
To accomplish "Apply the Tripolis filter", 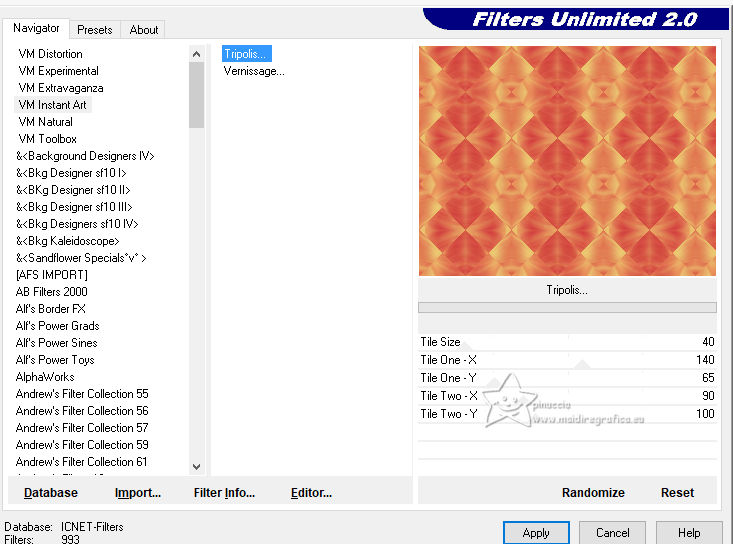I will click(536, 533).
